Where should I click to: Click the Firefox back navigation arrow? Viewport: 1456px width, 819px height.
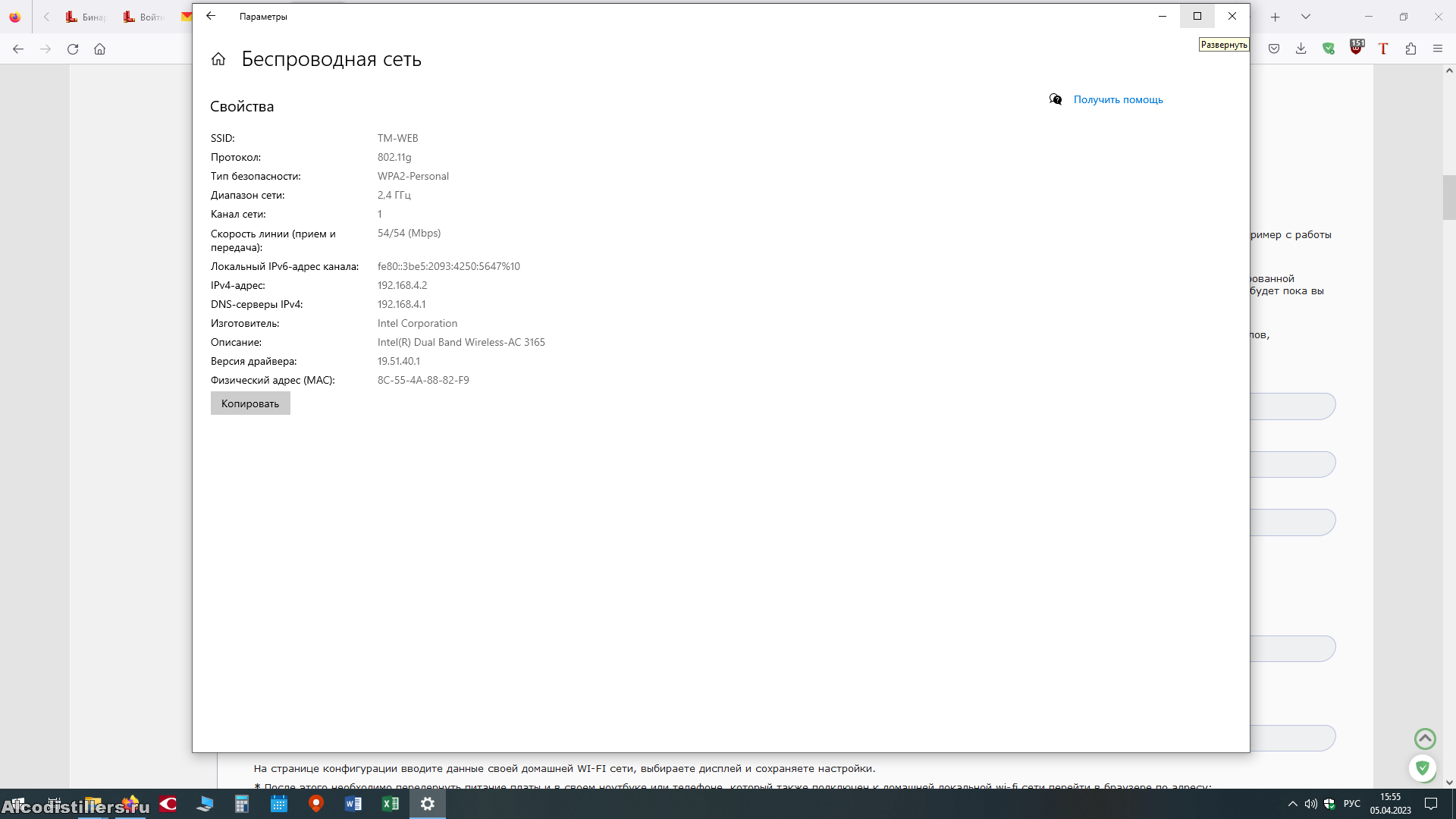point(18,49)
